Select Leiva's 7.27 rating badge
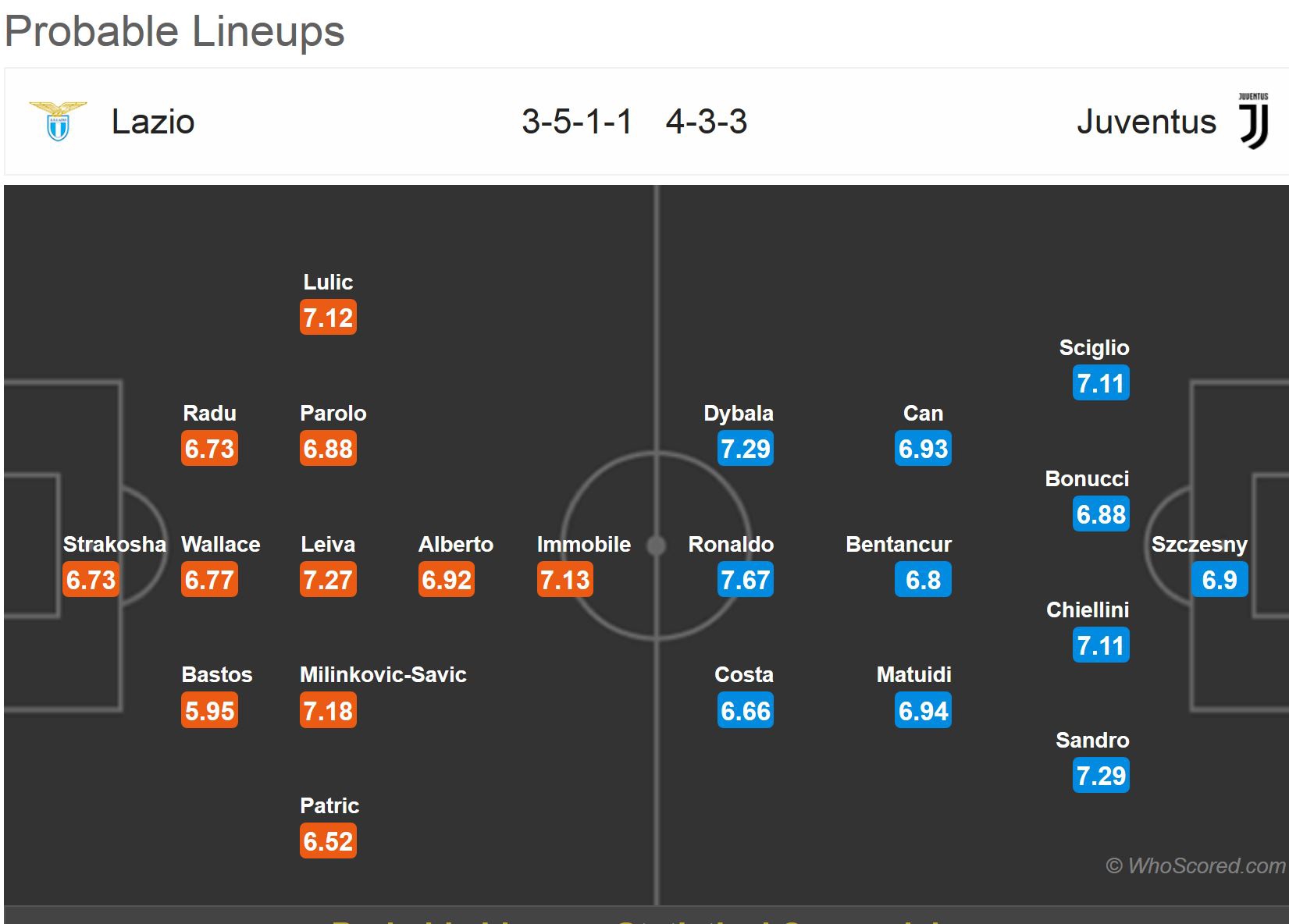Image resolution: width=1289 pixels, height=924 pixels. coord(328,580)
